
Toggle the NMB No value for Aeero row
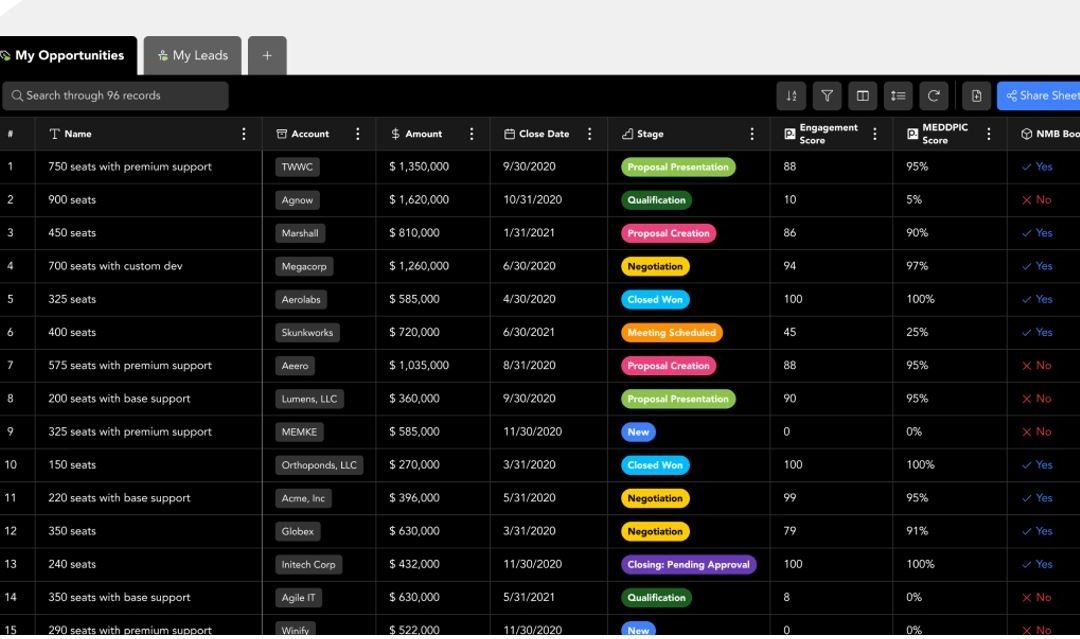click(1037, 365)
